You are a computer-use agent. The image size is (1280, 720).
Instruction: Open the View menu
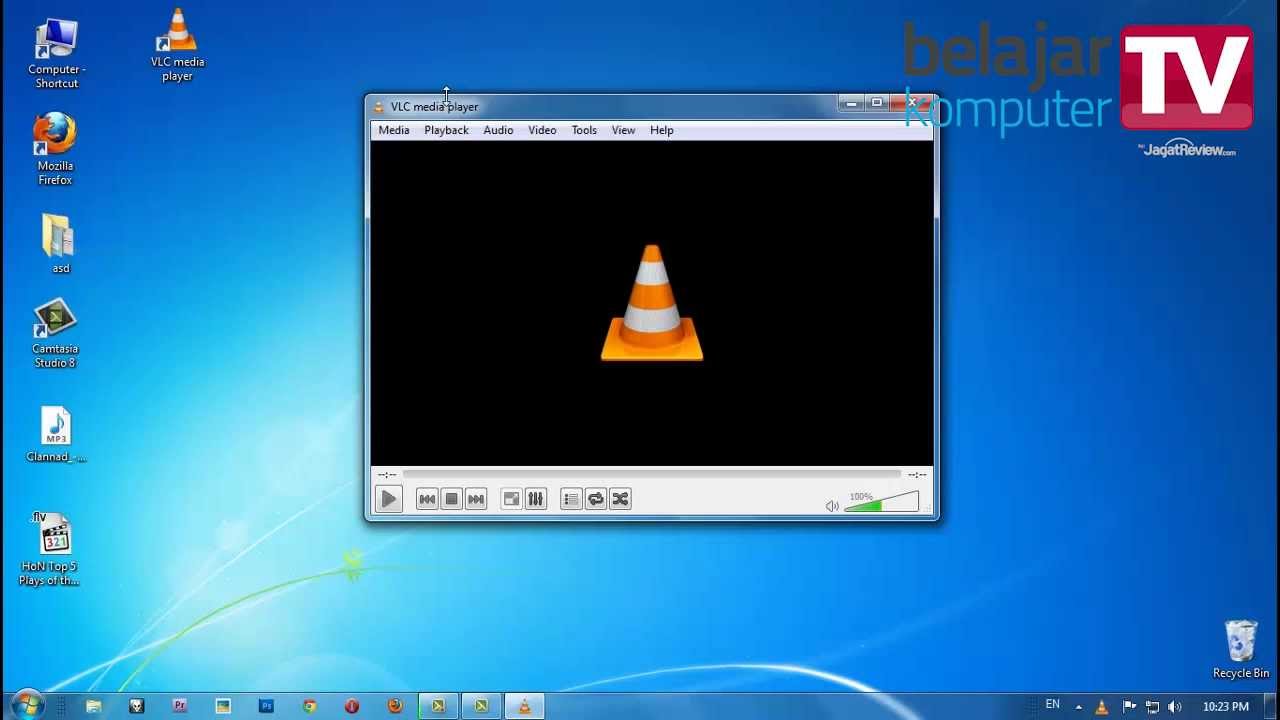(623, 130)
